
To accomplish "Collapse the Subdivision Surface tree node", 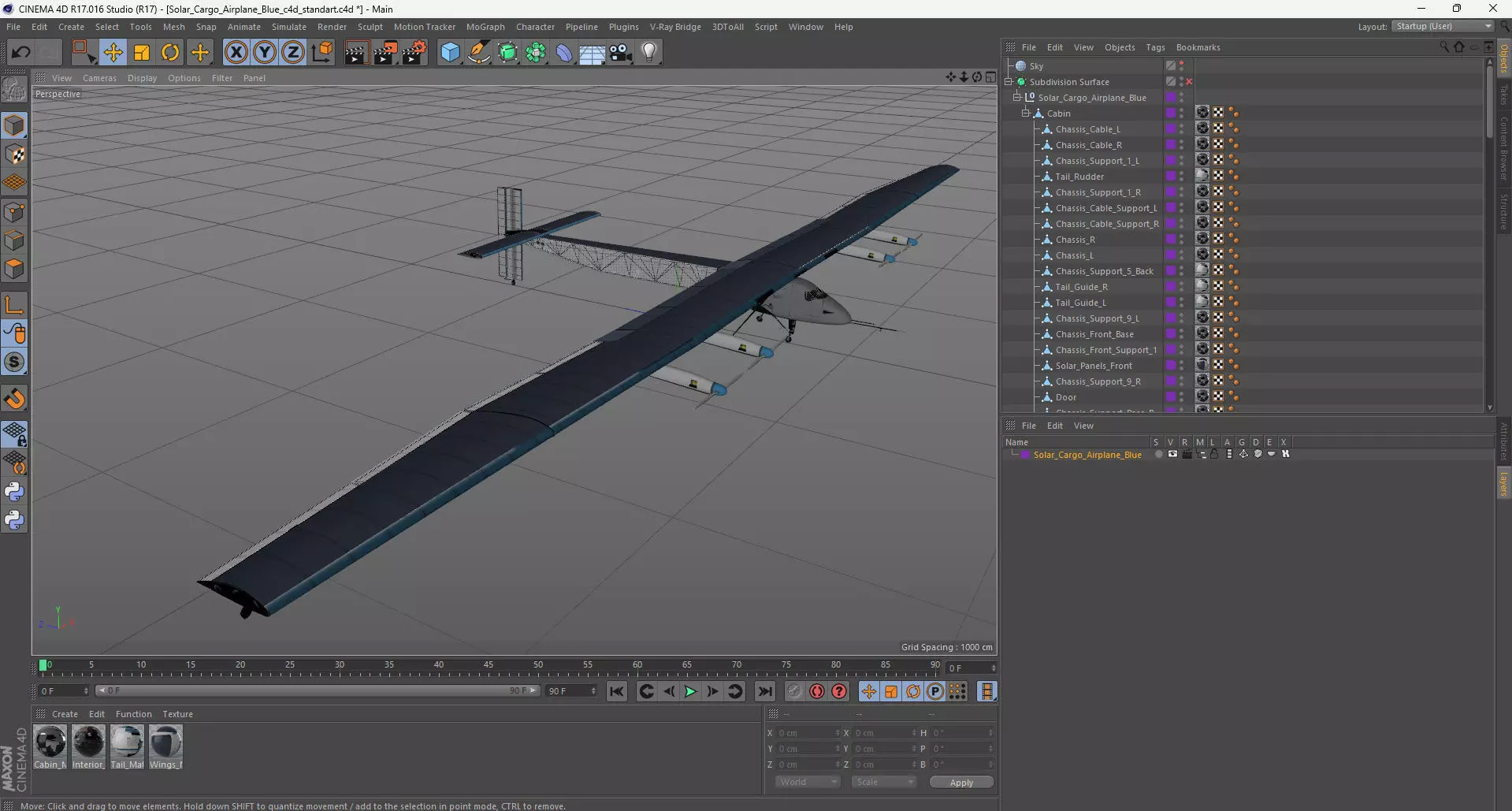I will (x=1009, y=81).
